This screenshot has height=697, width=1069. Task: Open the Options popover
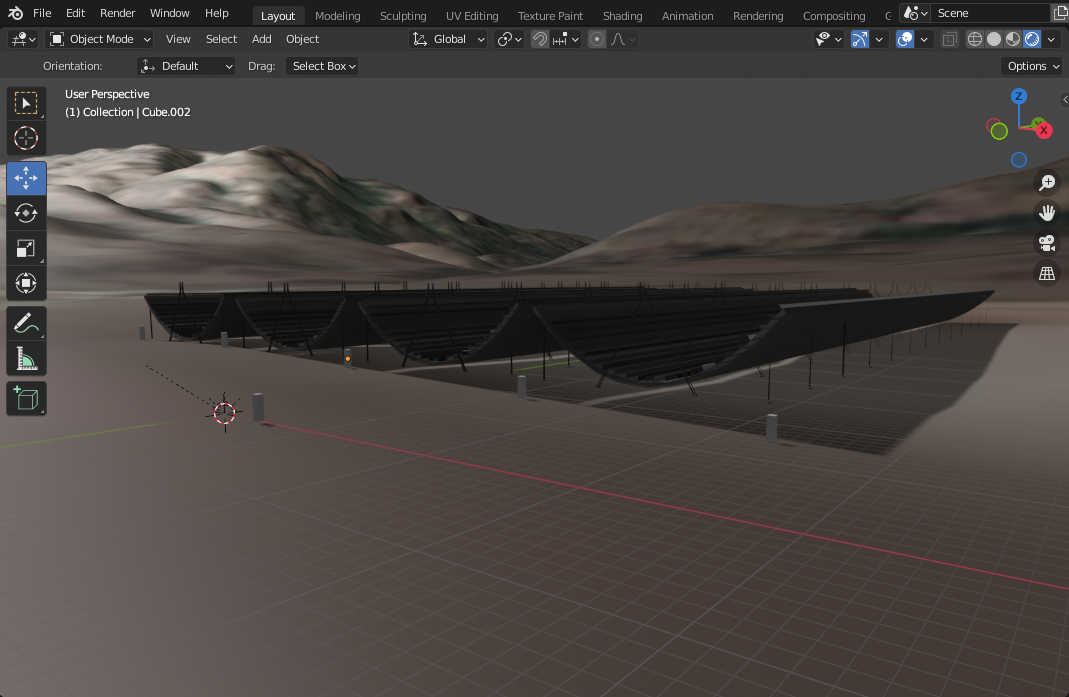pyautogui.click(x=1031, y=66)
